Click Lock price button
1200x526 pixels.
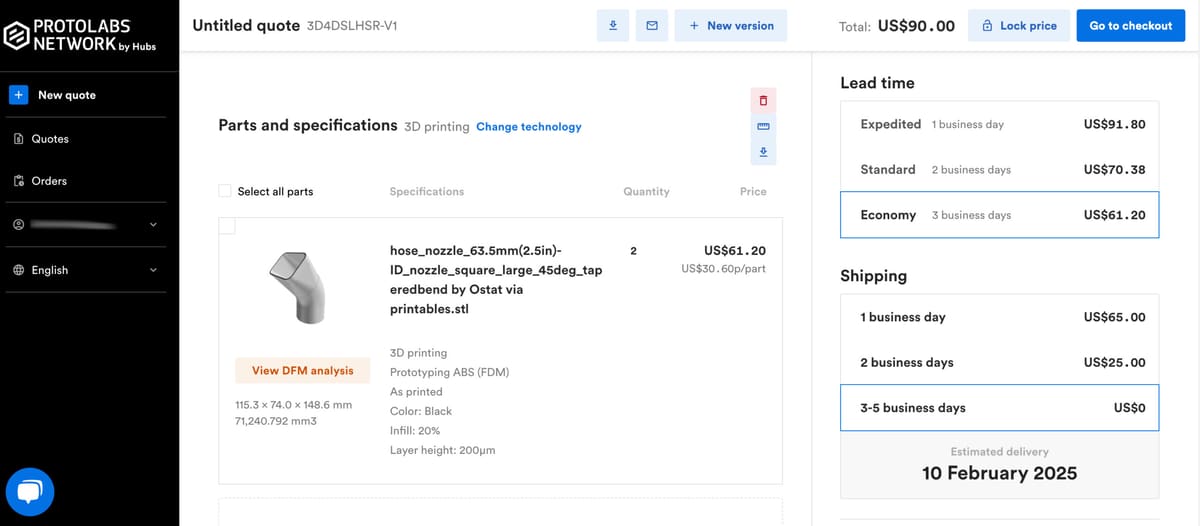point(1019,26)
